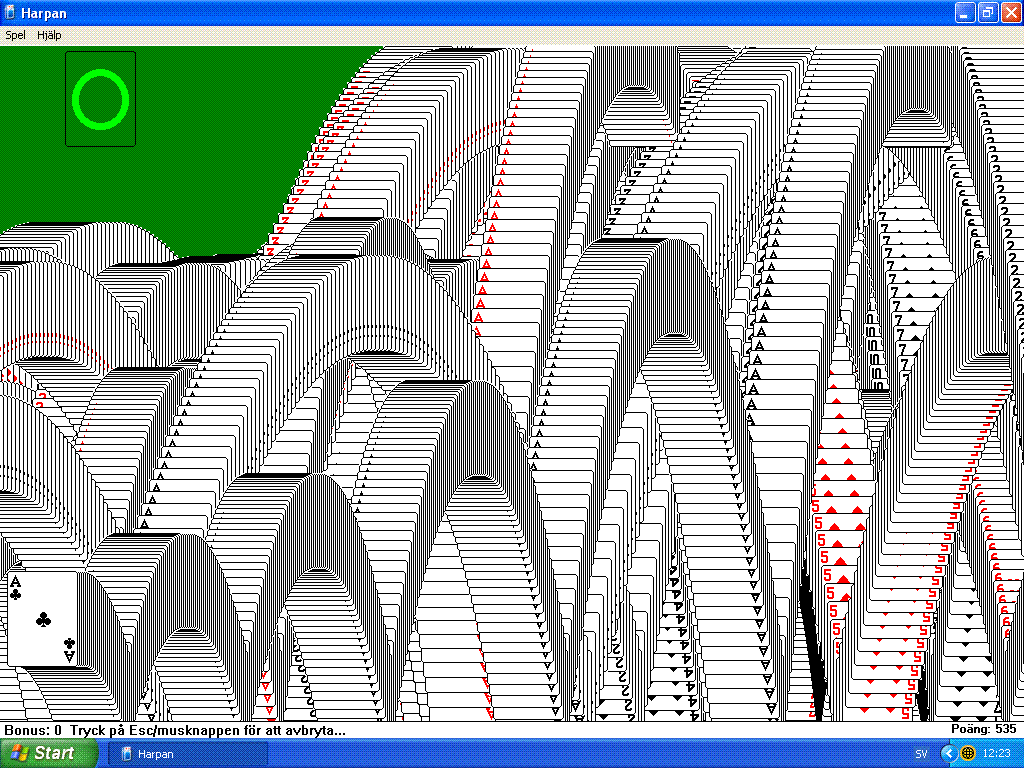The height and width of the screenshot is (768, 1024).
Task: Click the Harpan taskbar button
Action: coord(188,754)
